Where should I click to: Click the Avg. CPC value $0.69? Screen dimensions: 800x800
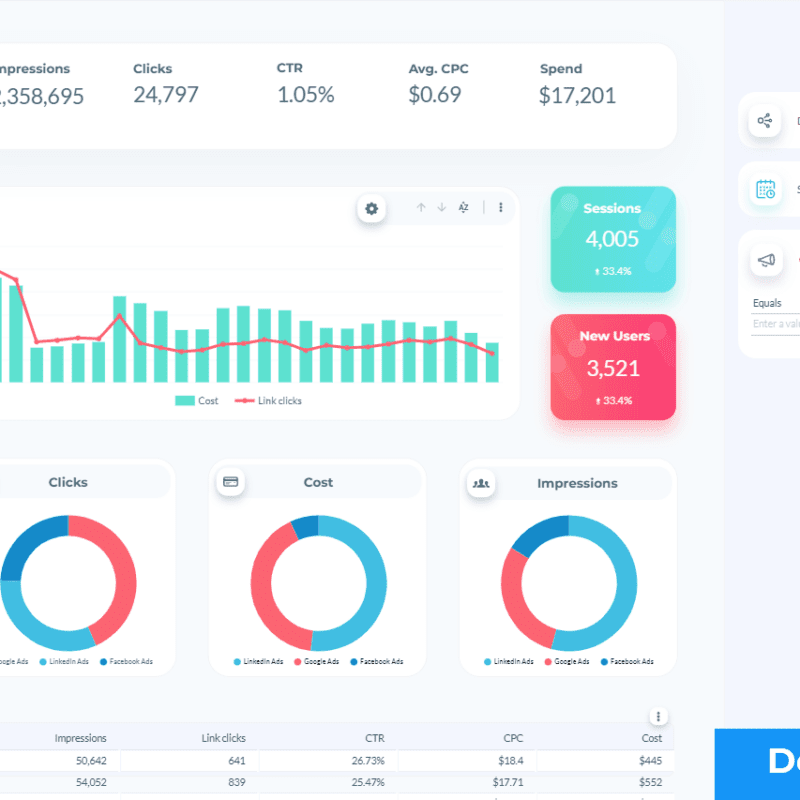tap(435, 95)
